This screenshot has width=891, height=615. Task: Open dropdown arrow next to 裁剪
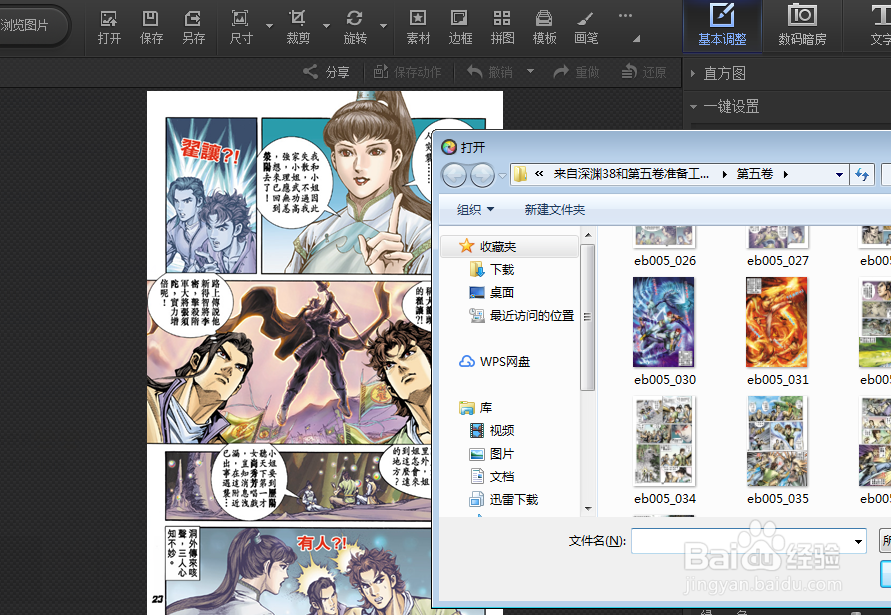326,26
